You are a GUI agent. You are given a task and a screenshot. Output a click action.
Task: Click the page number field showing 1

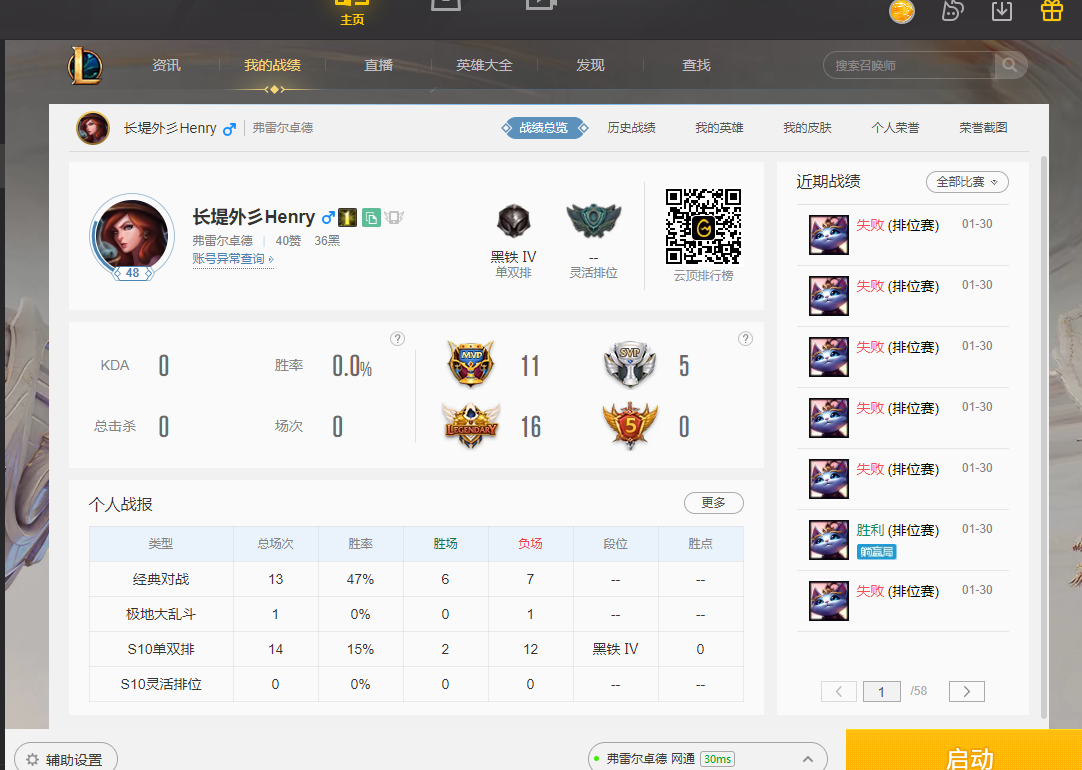pos(882,691)
